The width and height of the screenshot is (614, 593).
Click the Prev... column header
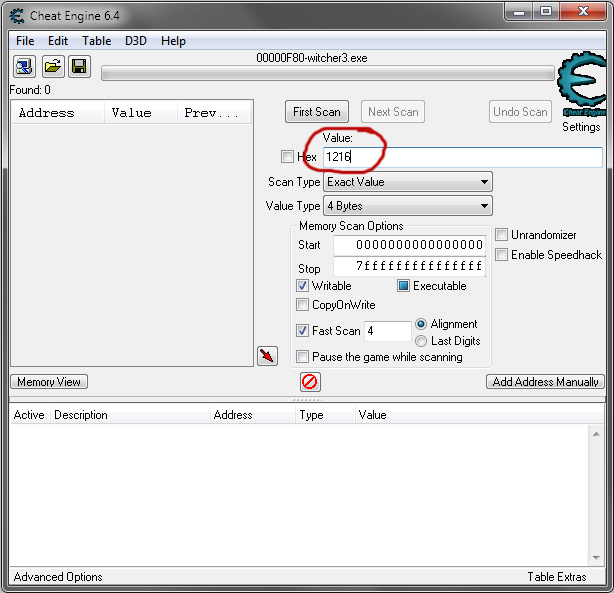coord(214,113)
